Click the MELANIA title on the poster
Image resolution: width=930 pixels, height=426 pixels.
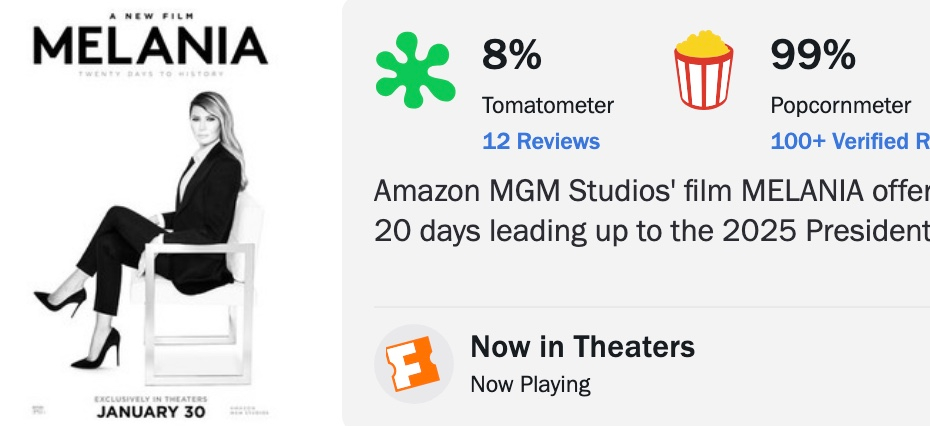(x=150, y=46)
